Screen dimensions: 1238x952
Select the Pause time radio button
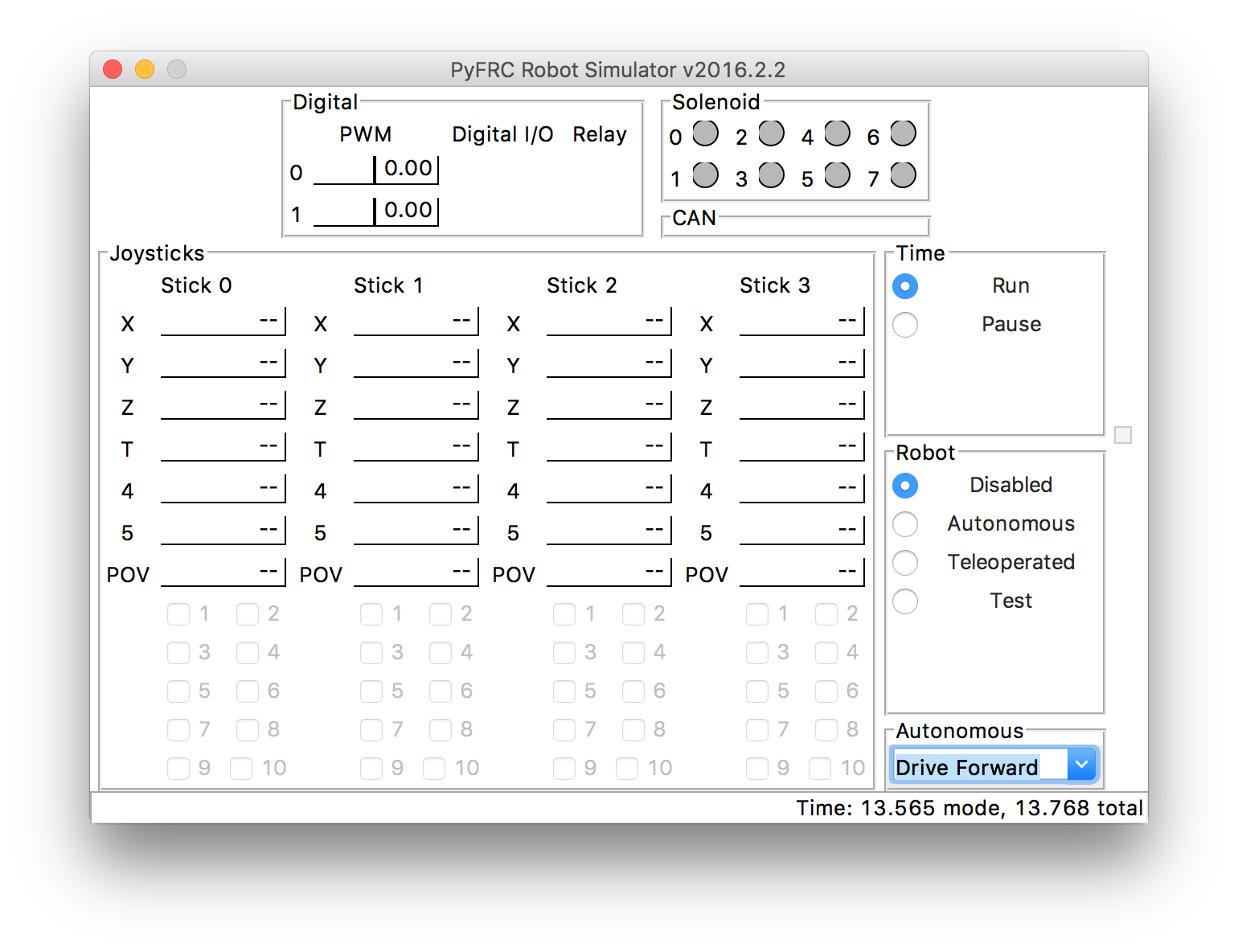[905, 325]
